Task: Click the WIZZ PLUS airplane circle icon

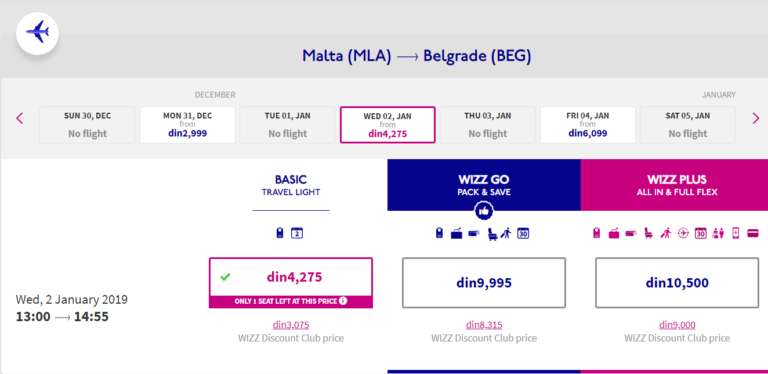Action: coord(683,234)
